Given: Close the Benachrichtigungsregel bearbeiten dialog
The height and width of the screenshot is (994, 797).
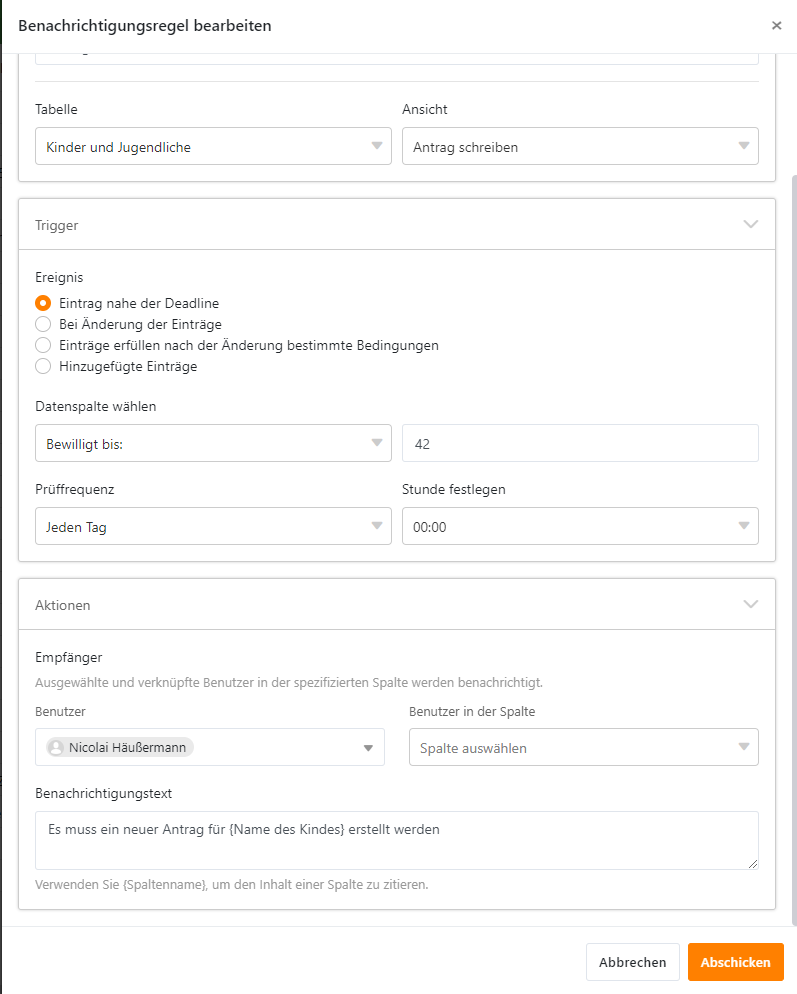Looking at the screenshot, I should [x=776, y=26].
